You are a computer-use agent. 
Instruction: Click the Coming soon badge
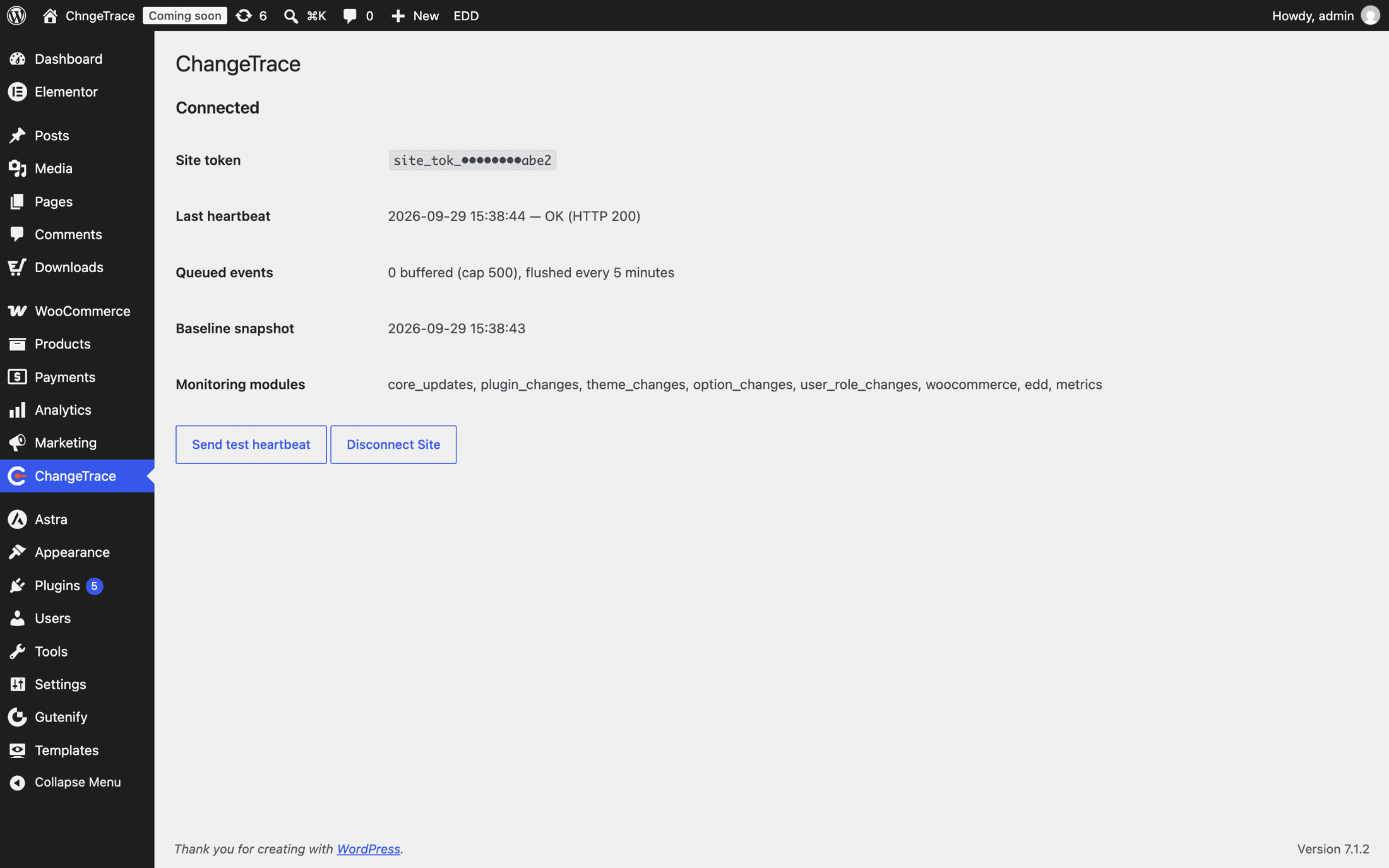(x=184, y=16)
